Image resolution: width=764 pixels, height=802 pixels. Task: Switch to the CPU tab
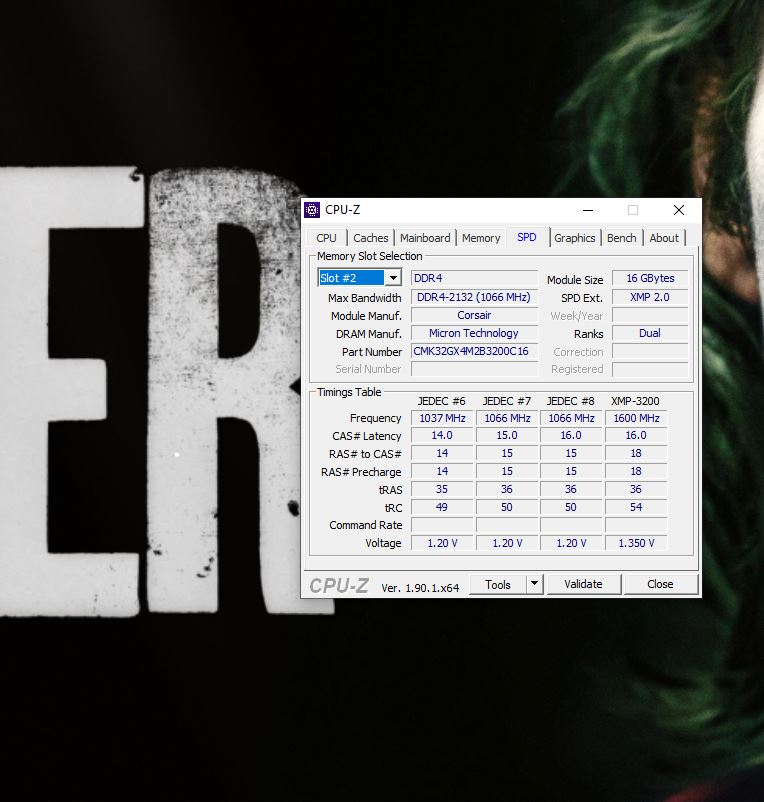click(326, 238)
